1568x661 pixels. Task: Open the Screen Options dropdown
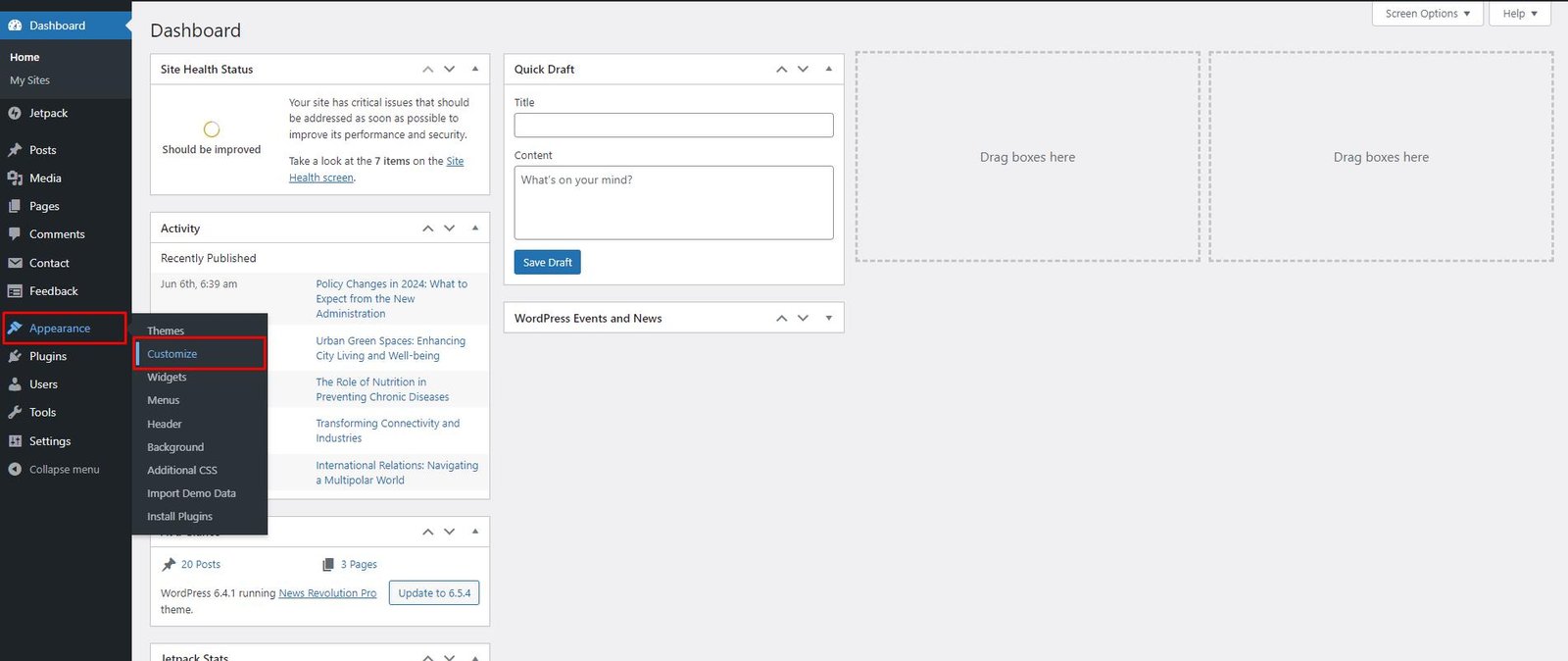(x=1428, y=14)
